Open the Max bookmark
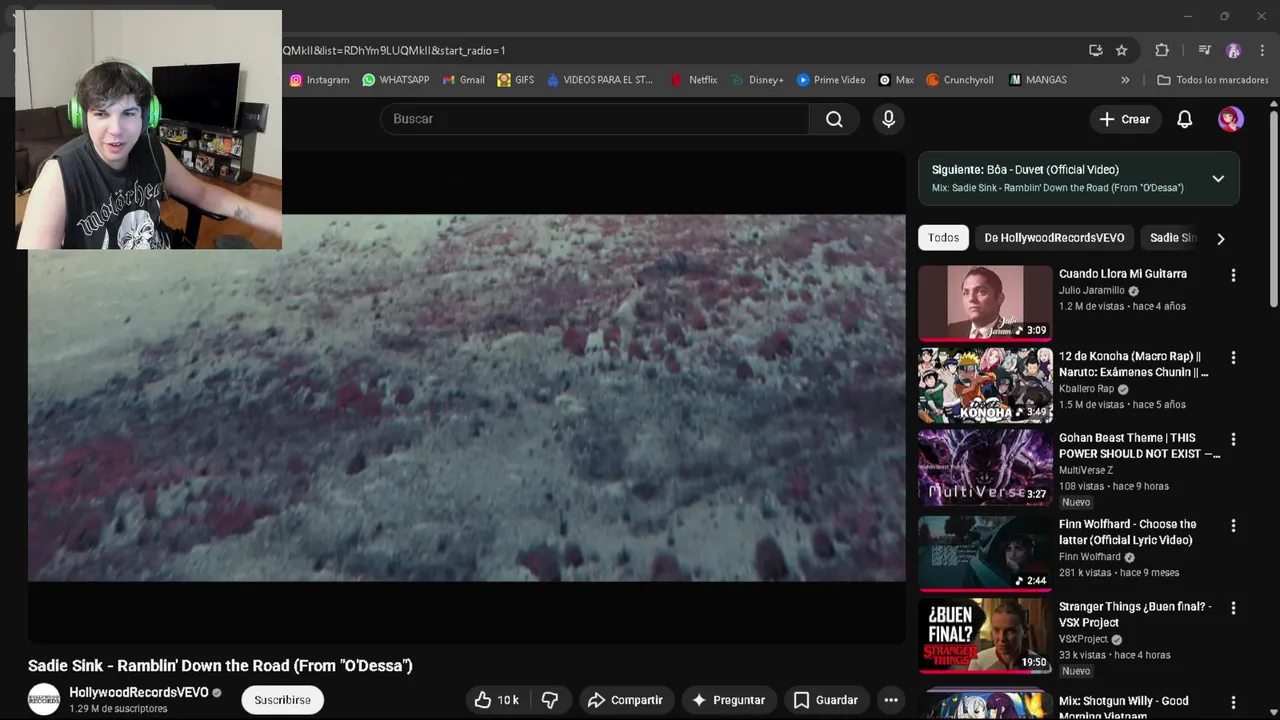This screenshot has width=1280, height=720. [x=896, y=80]
